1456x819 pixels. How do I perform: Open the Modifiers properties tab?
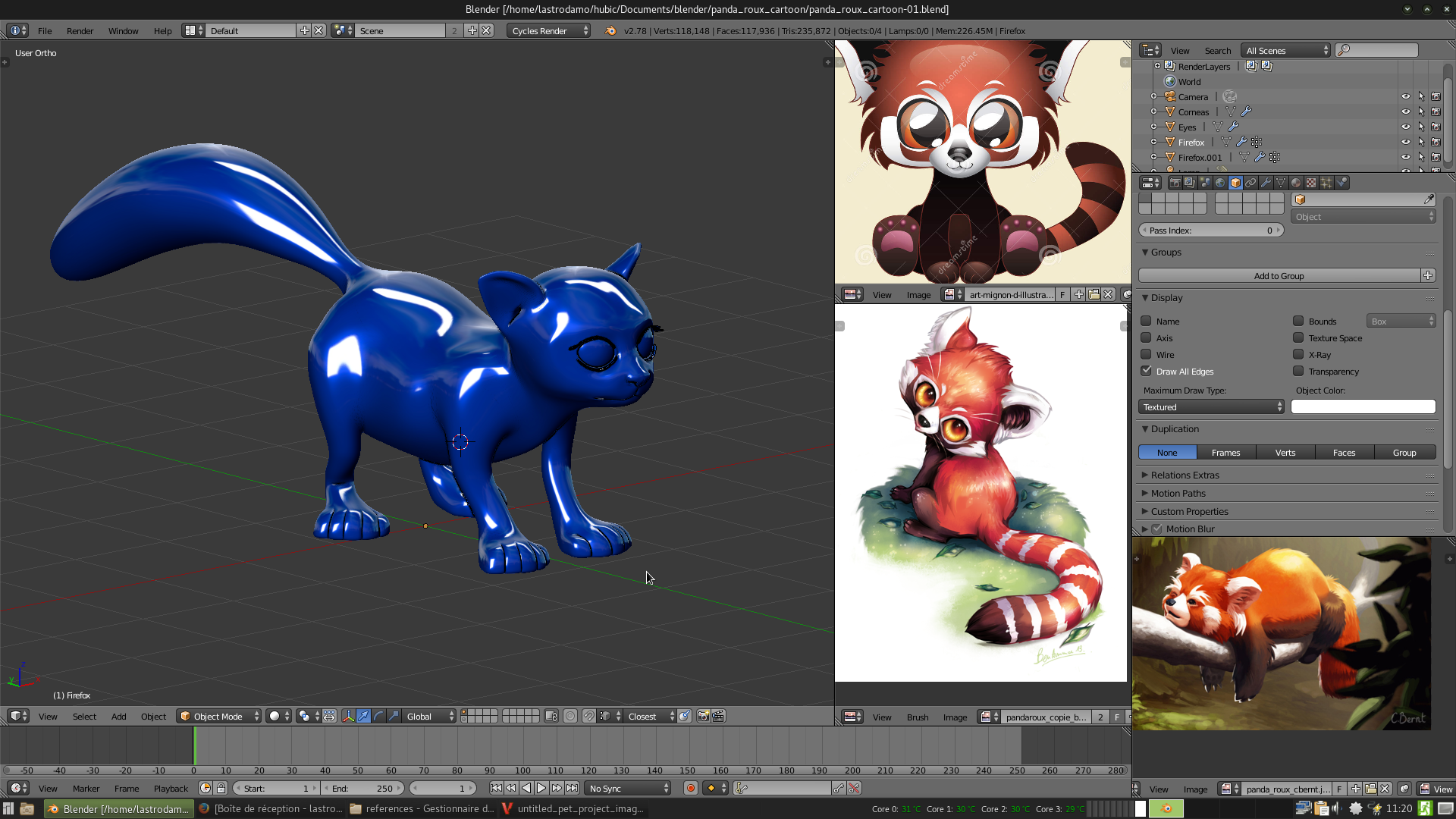point(1266,183)
